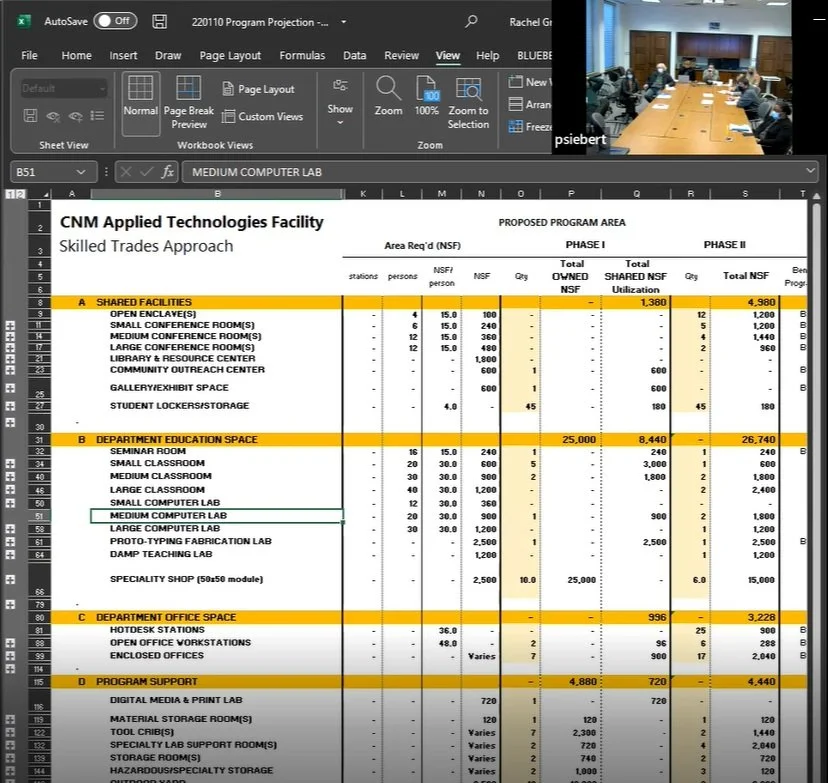Click the formula bar Cancel X icon
The image size is (828, 783).
click(x=126, y=172)
